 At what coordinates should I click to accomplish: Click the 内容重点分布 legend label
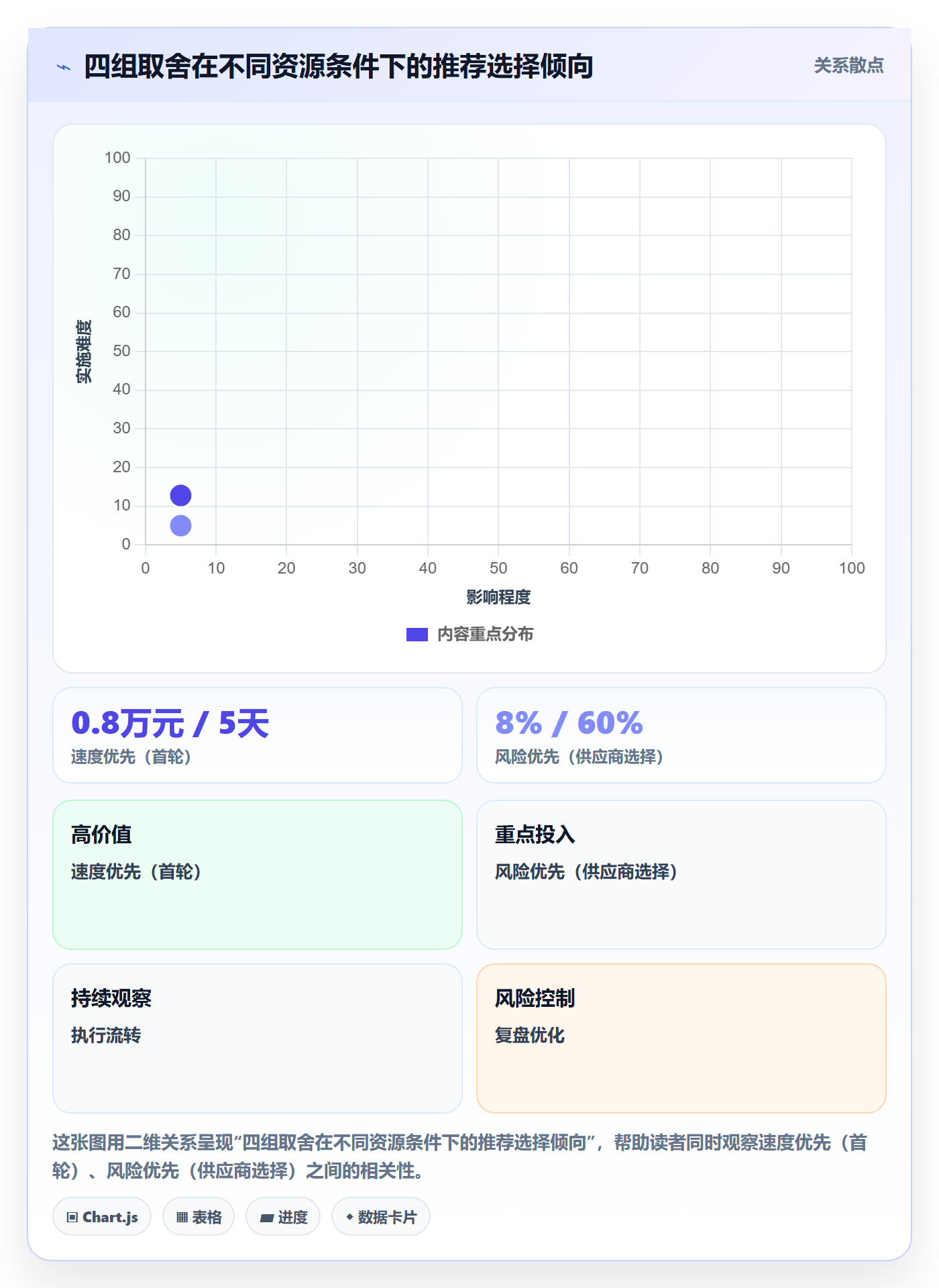(x=485, y=635)
